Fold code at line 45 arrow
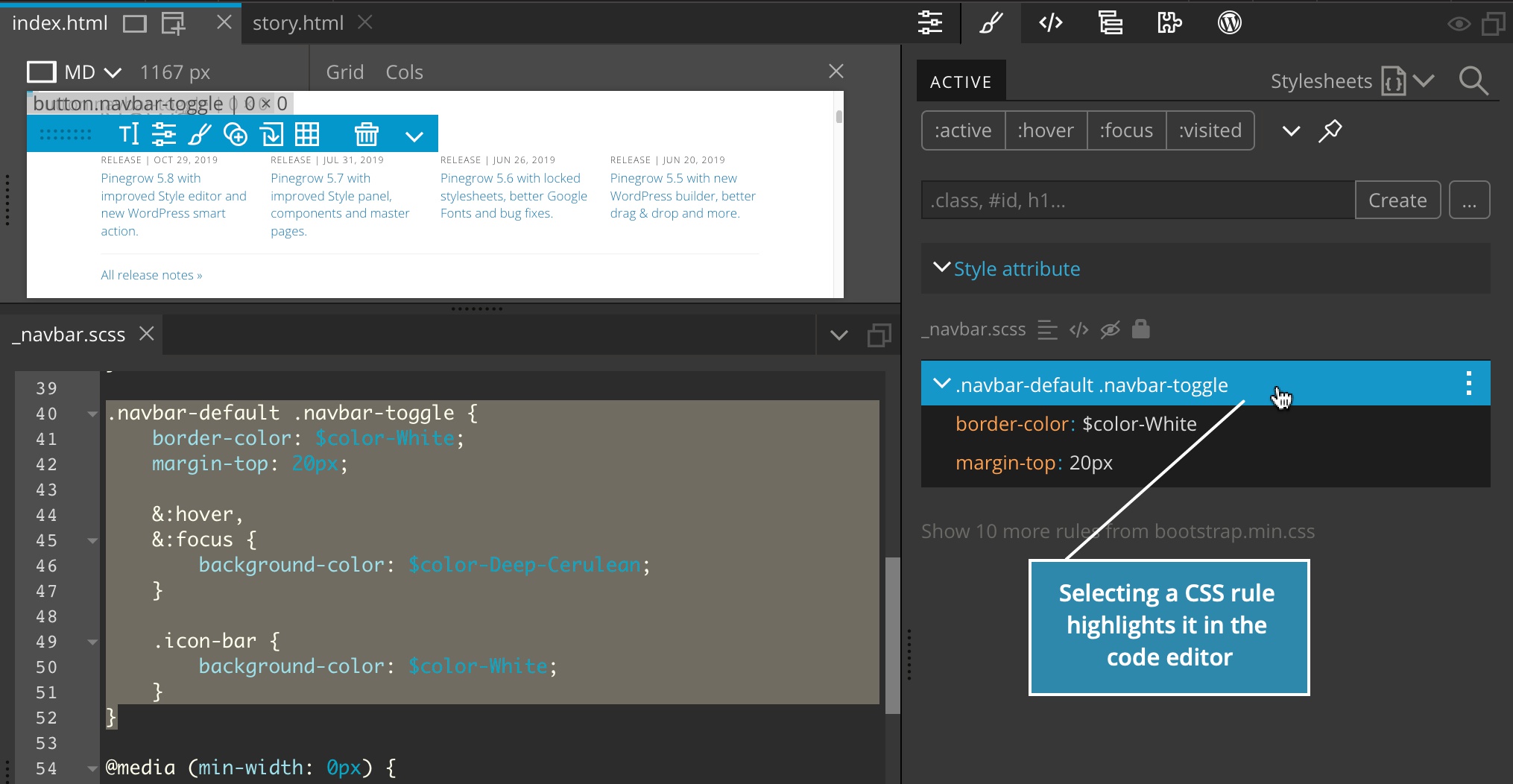The height and width of the screenshot is (784, 1513). [x=92, y=540]
